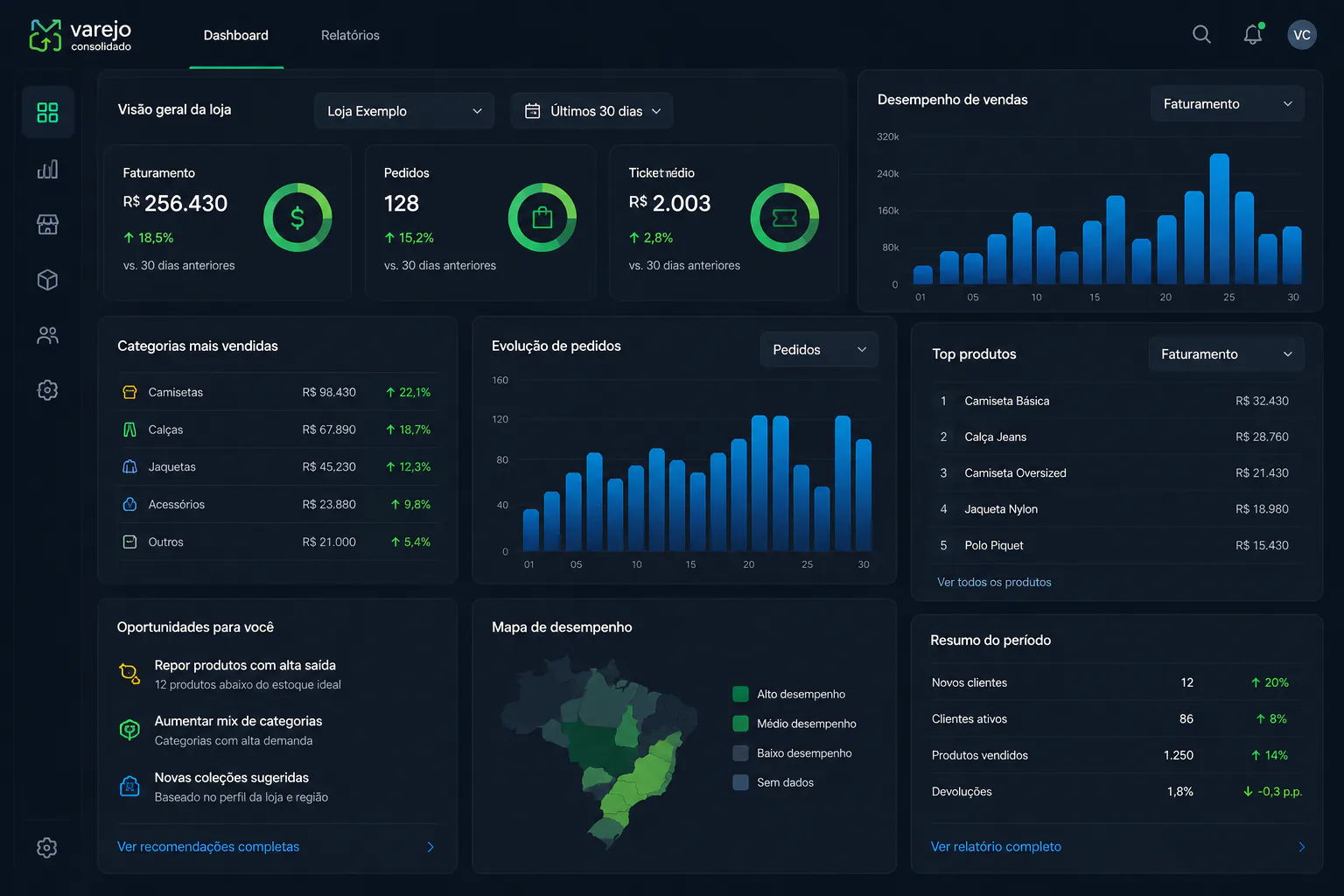
Task: Expand the Loja Exemplo store dropdown
Action: 404,111
